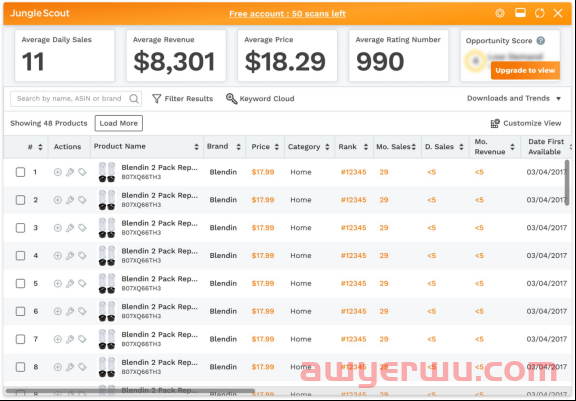Click the vertical scrollbar thumb
This screenshot has width=576, height=401.
pos(567,183)
